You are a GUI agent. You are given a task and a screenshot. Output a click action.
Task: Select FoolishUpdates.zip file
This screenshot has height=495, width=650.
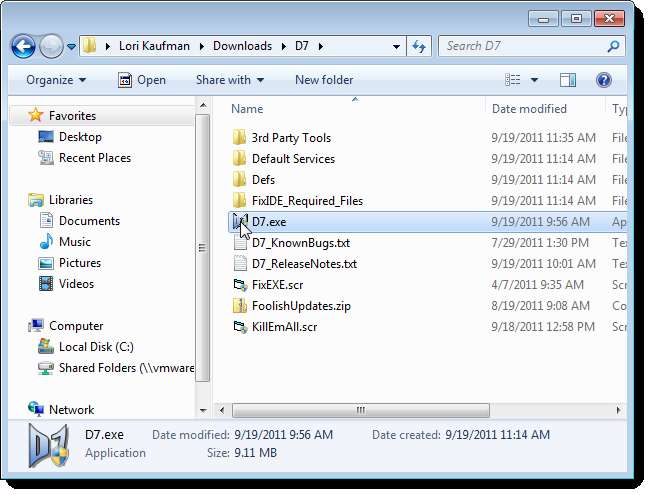click(301, 306)
